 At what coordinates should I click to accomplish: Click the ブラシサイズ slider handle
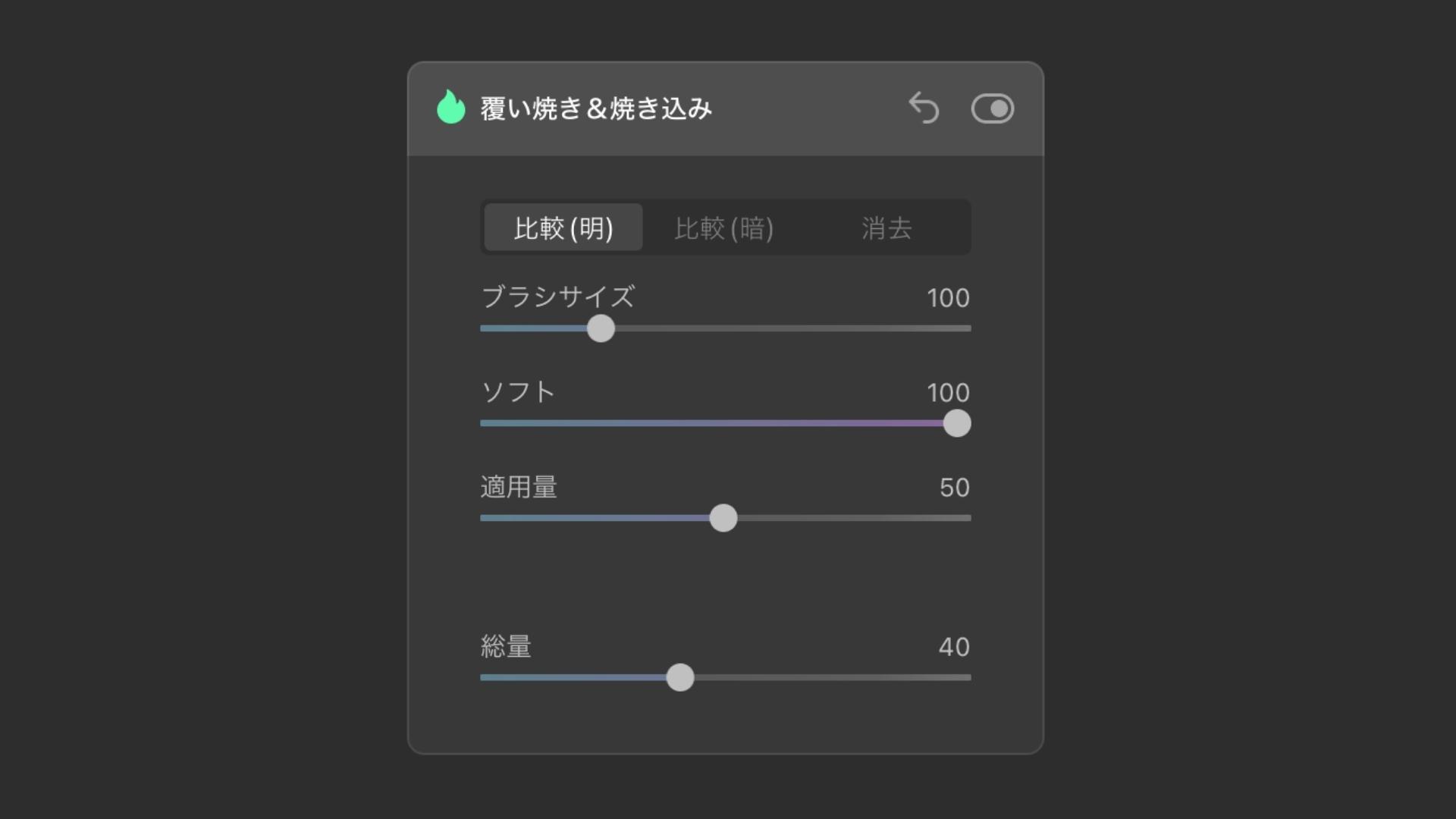(x=601, y=328)
